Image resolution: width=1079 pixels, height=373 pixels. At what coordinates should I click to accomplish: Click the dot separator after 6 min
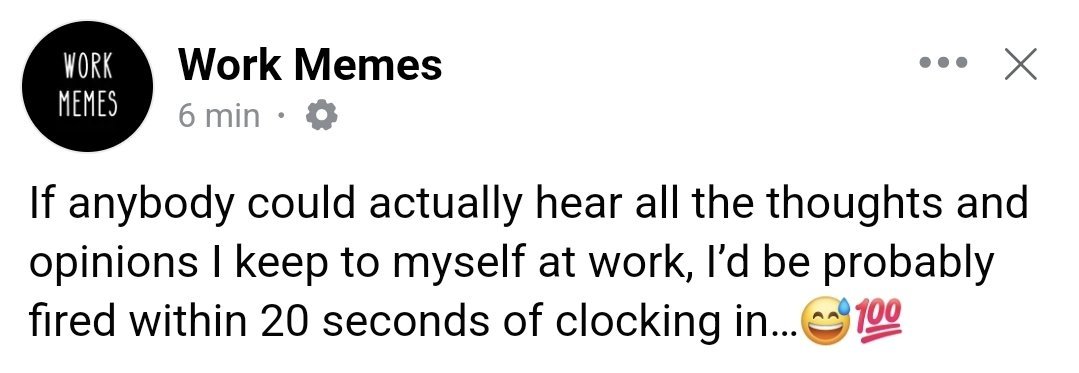click(281, 116)
